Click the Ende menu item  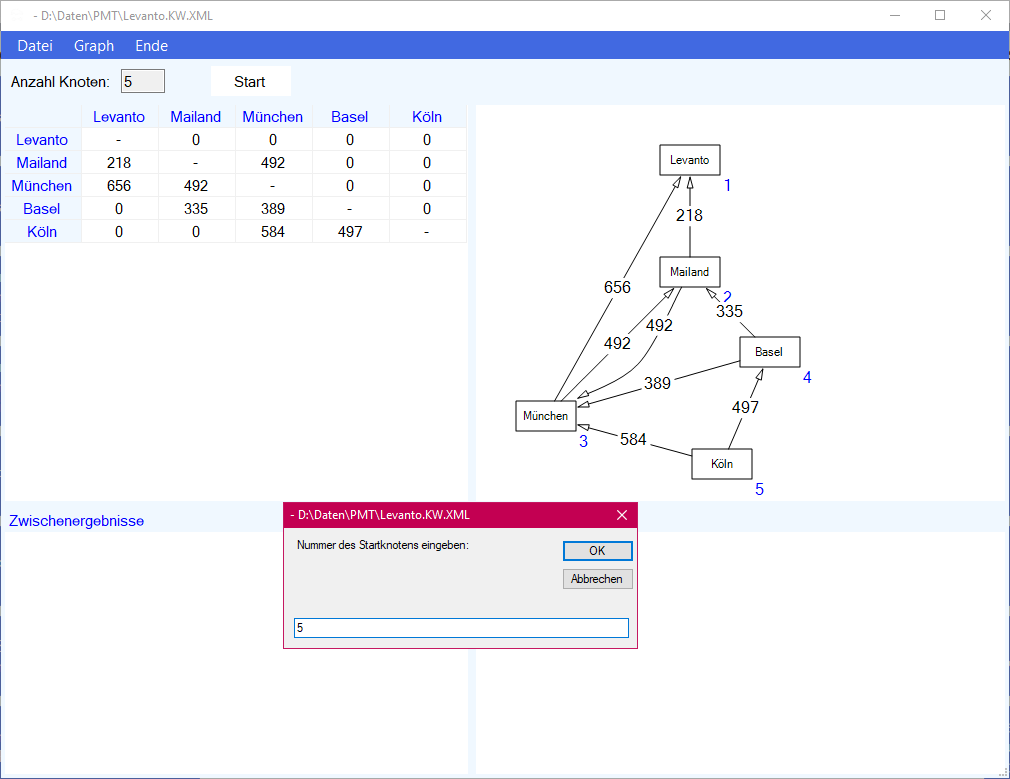(x=151, y=46)
